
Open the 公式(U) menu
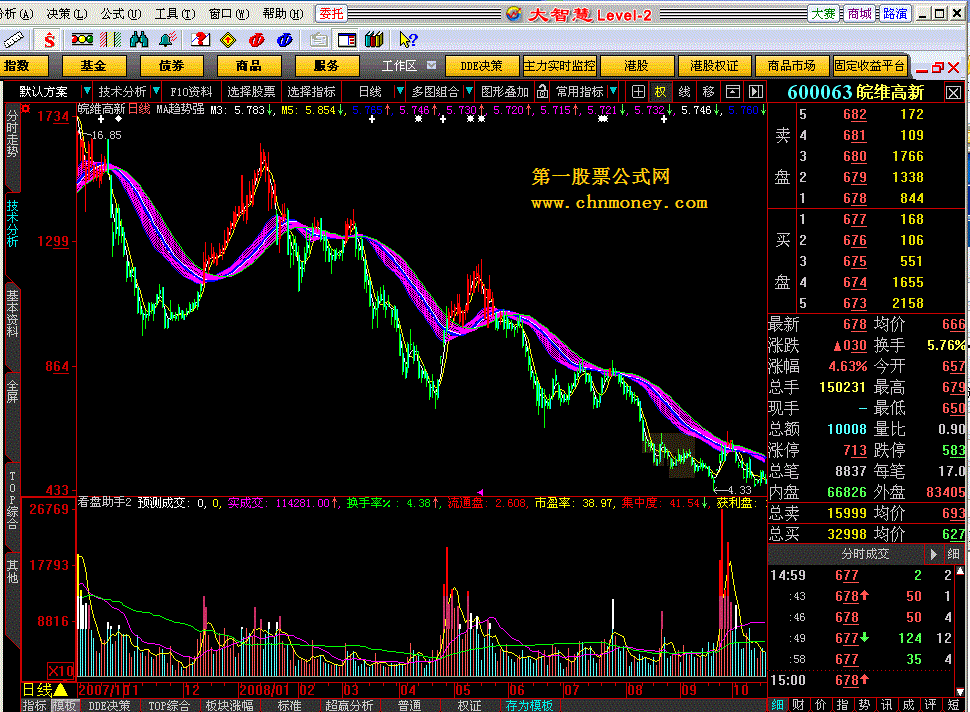(121, 14)
